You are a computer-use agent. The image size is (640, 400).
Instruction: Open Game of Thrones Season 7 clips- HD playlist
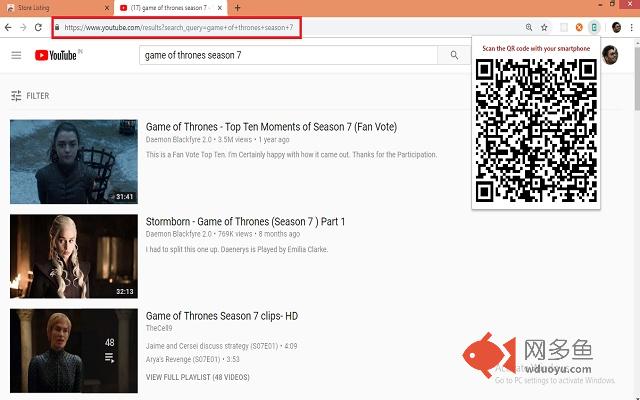[222, 316]
